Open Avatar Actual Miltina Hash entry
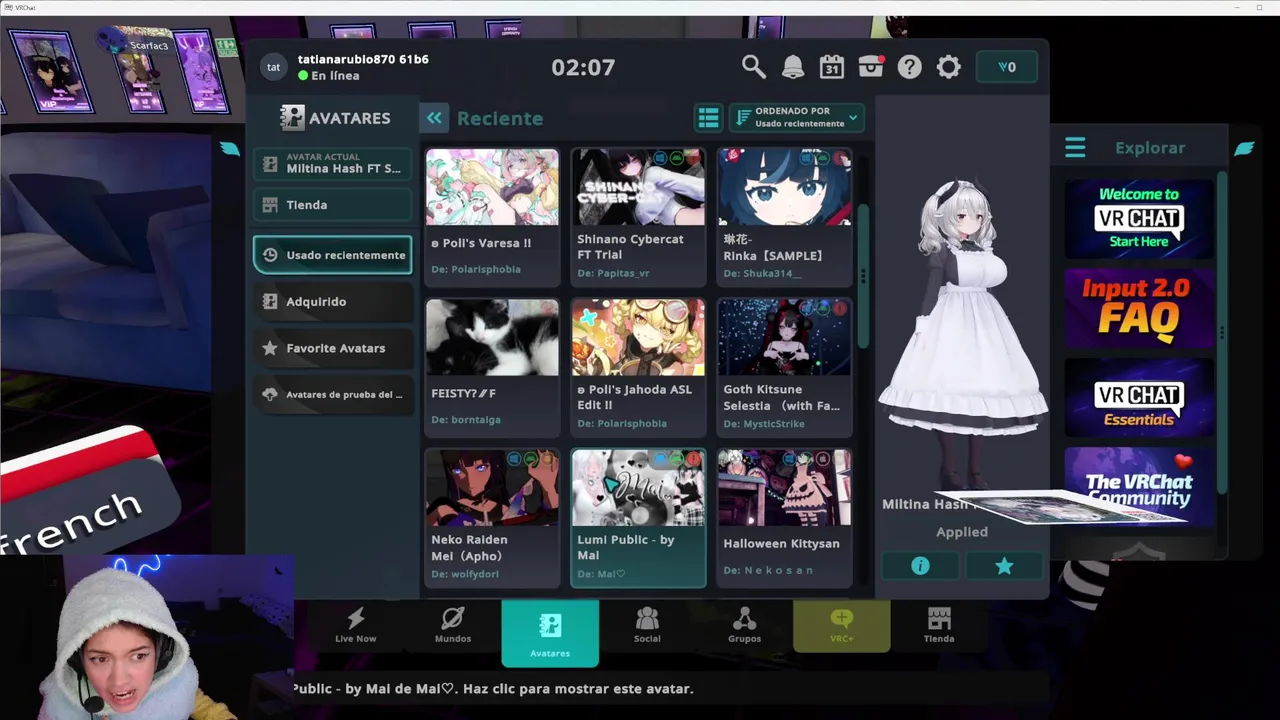1280x720 pixels. tap(333, 163)
